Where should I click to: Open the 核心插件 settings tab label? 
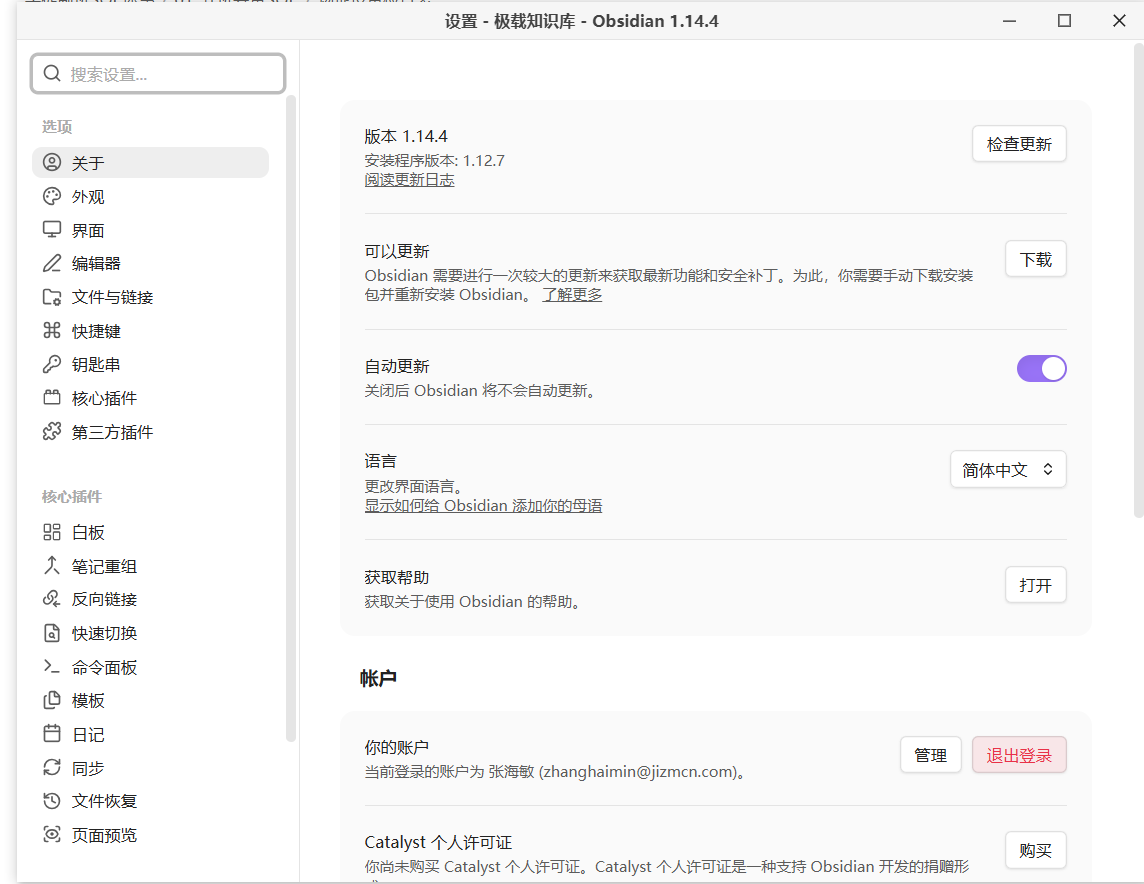pyautogui.click(x=104, y=398)
